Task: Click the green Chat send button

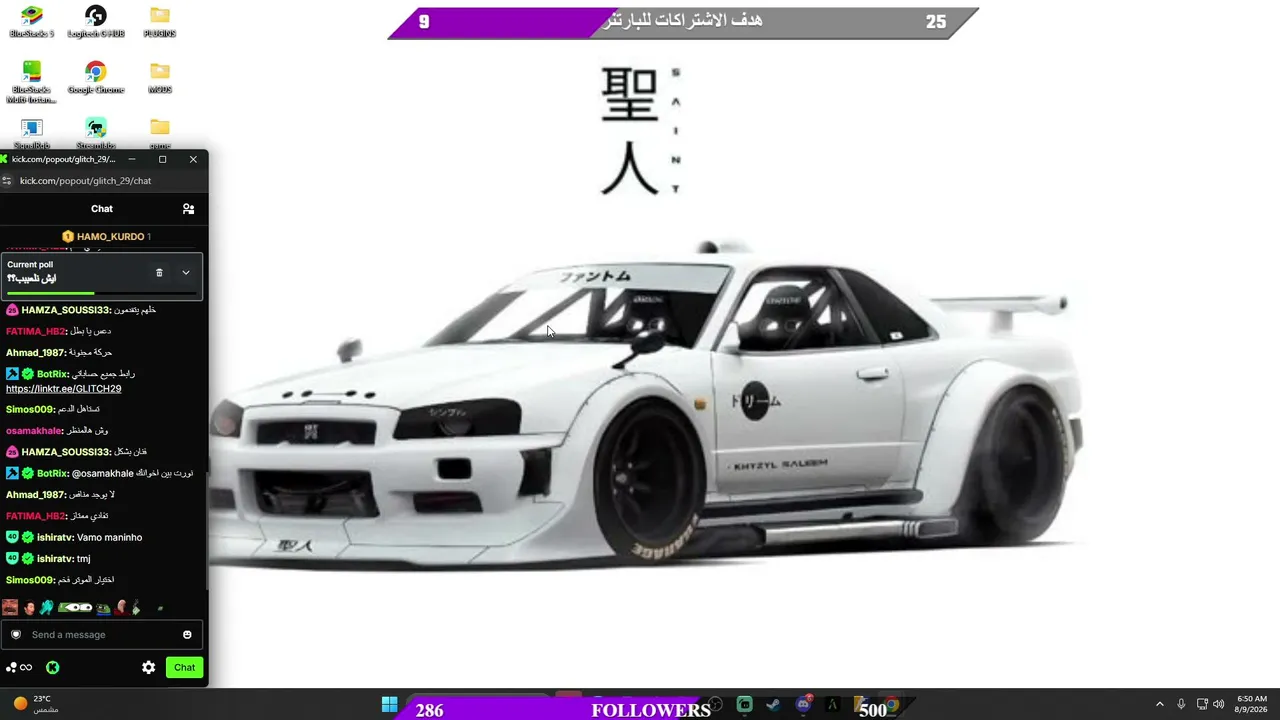Action: [x=184, y=667]
